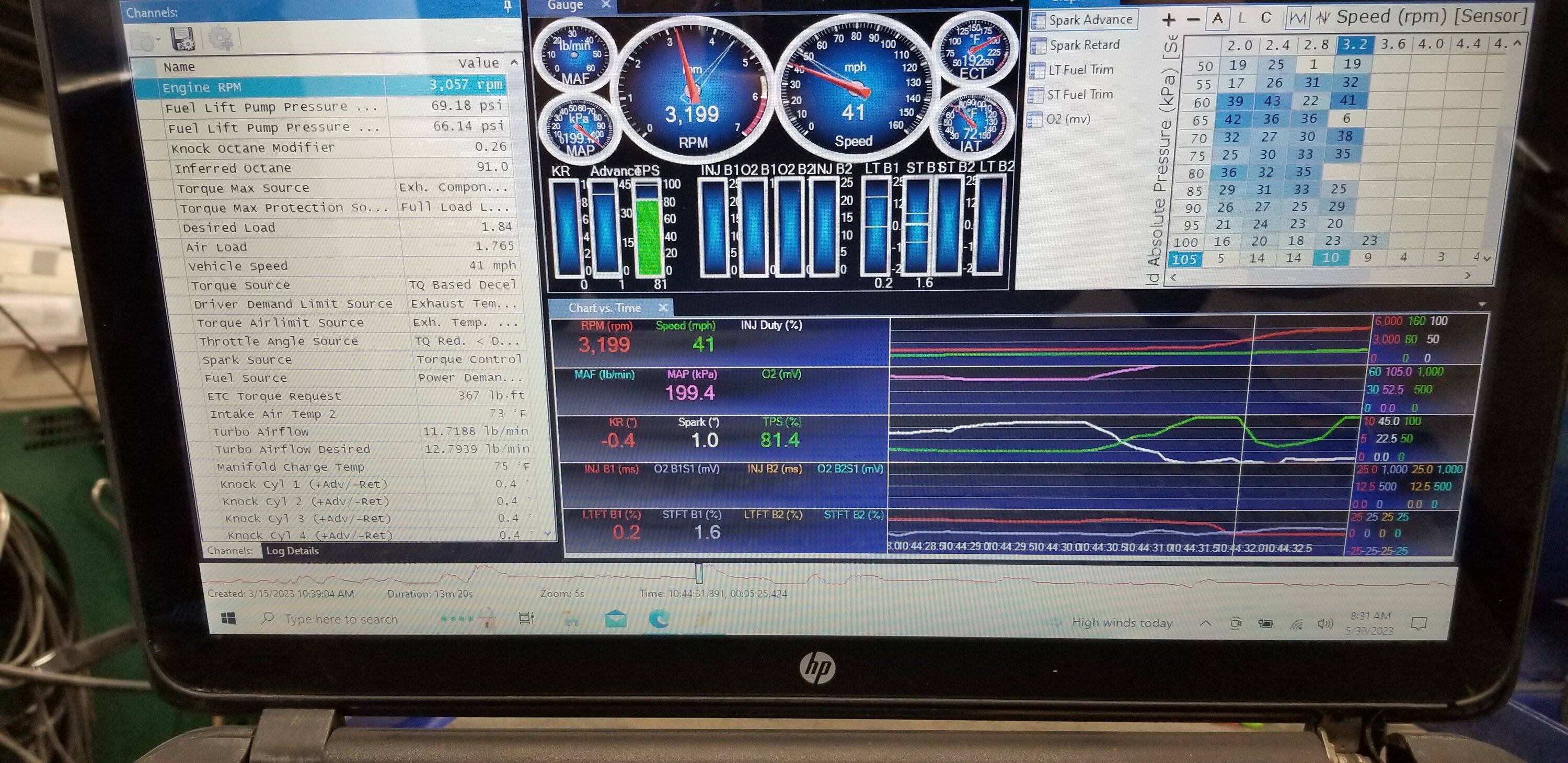Toggle the graph line view icon

pyautogui.click(x=1297, y=18)
